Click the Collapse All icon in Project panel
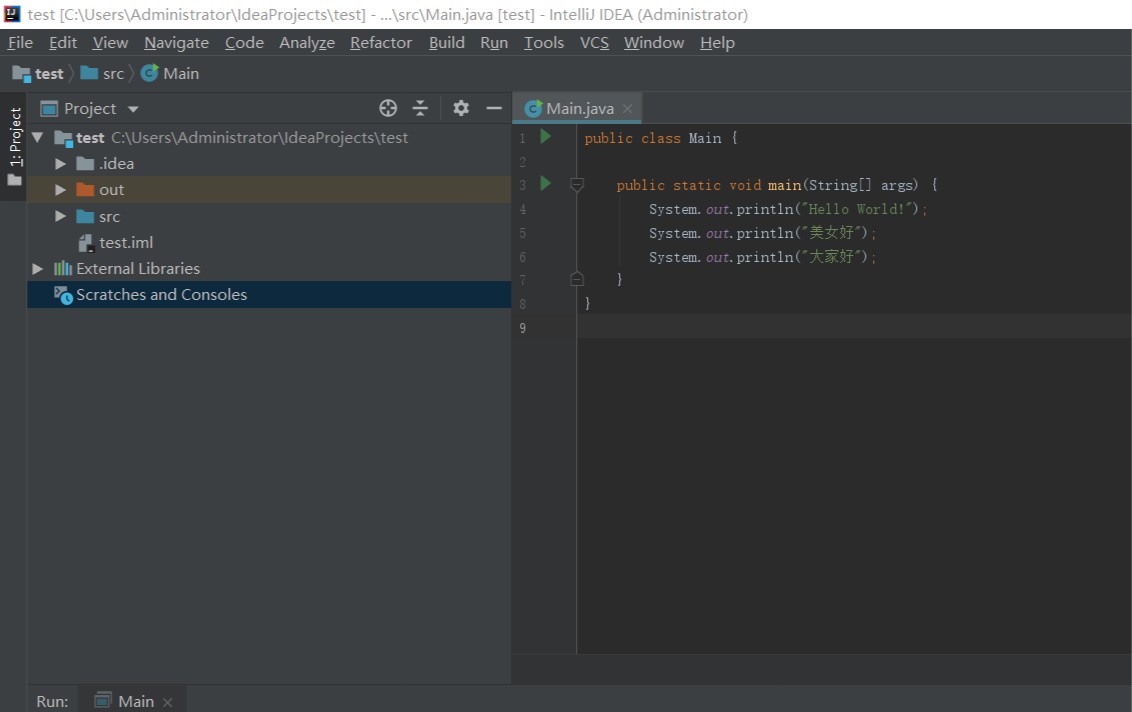Viewport: 1132px width, 712px height. pos(420,108)
